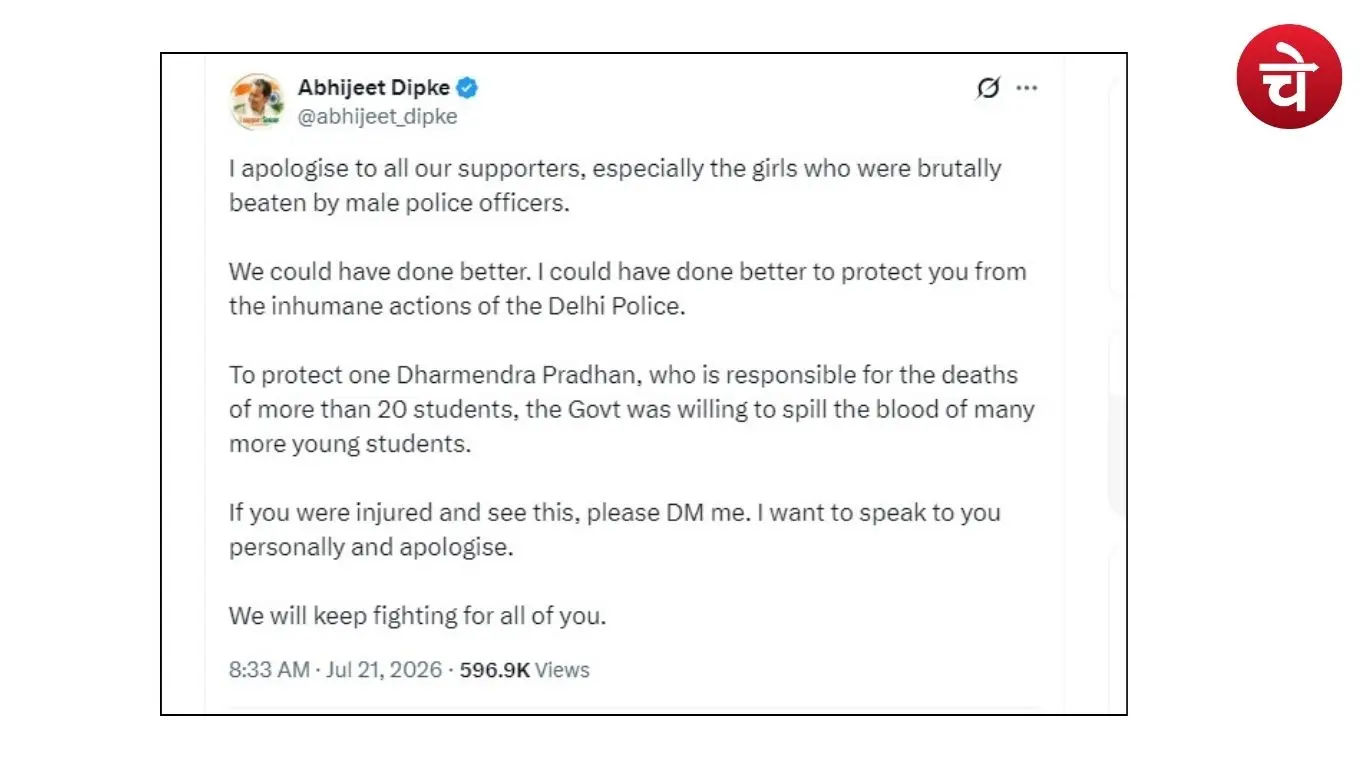Viewport: 1366px width, 768px height.
Task: Open the three-dot more options menu
Action: (x=1026, y=88)
